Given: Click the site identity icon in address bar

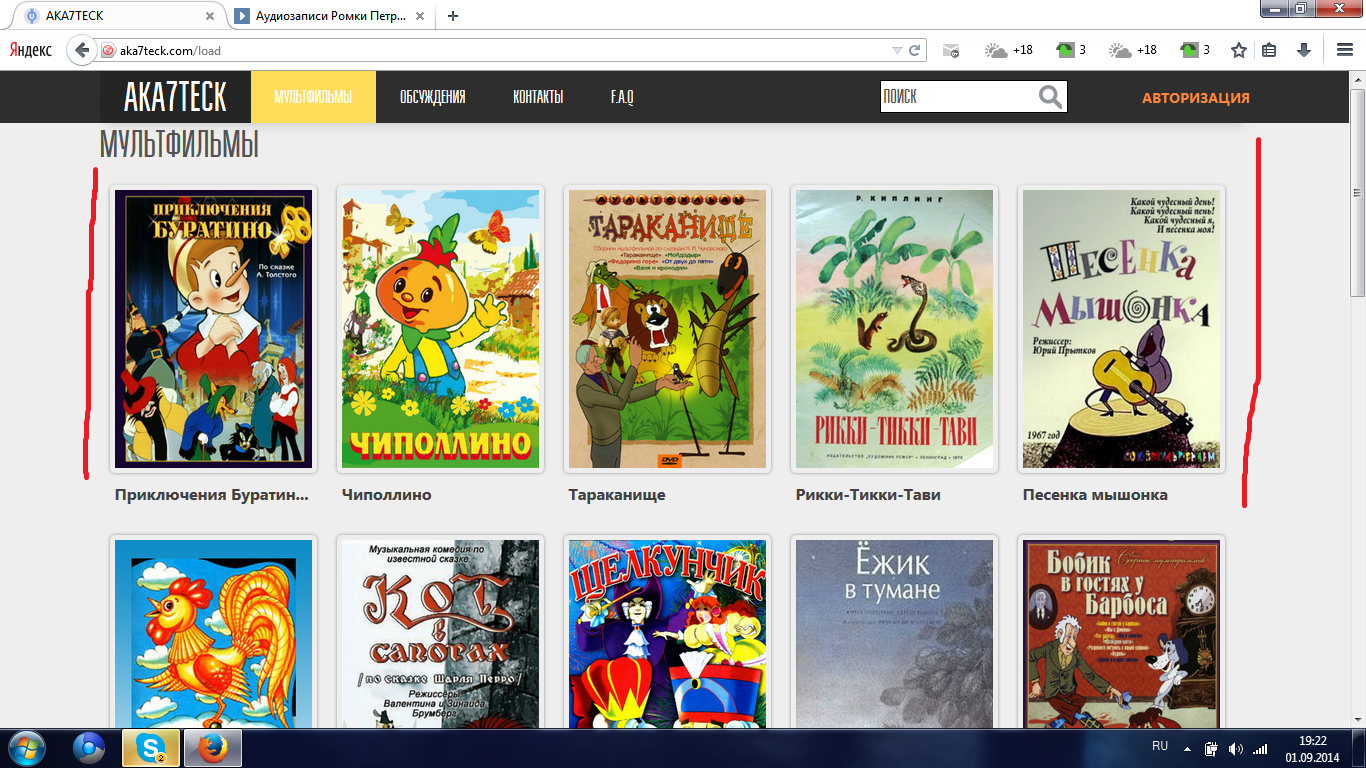Looking at the screenshot, I should tap(108, 50).
